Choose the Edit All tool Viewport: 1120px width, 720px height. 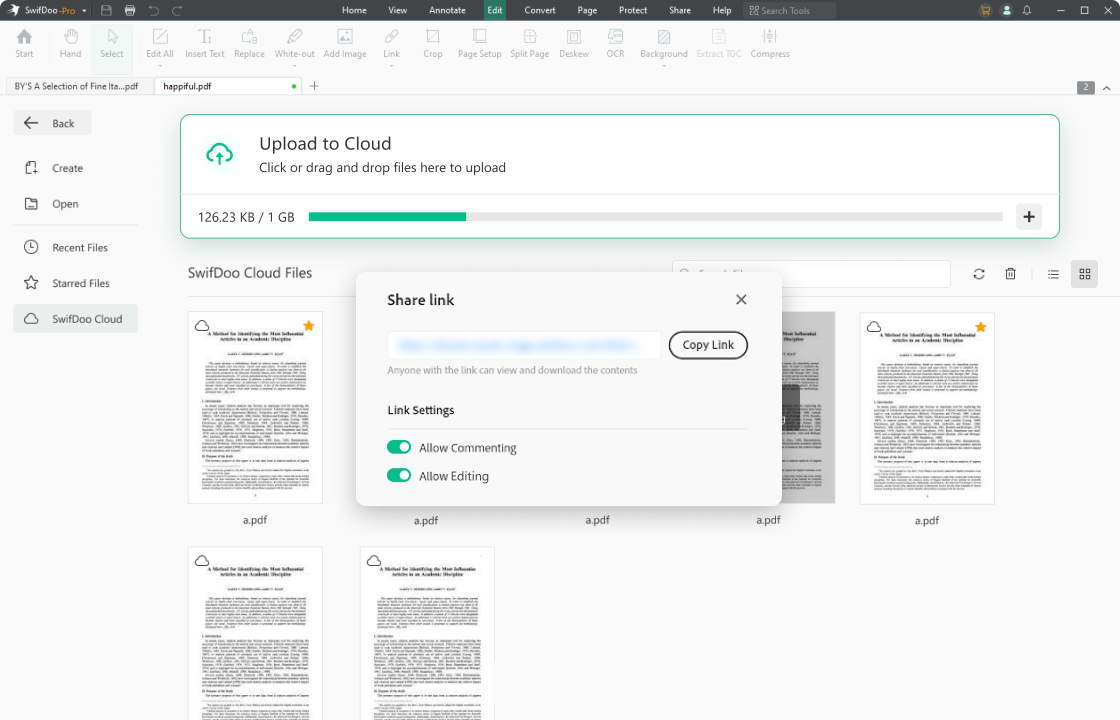pyautogui.click(x=160, y=44)
